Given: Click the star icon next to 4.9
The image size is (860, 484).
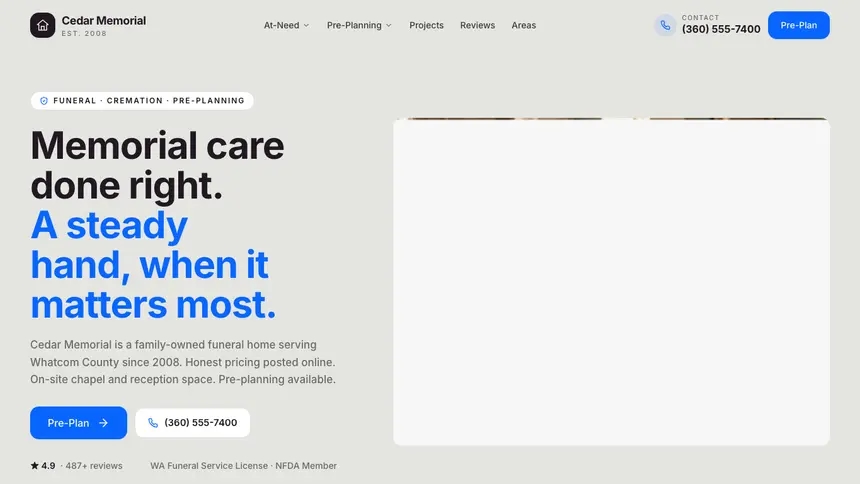Looking at the screenshot, I should [x=35, y=466].
